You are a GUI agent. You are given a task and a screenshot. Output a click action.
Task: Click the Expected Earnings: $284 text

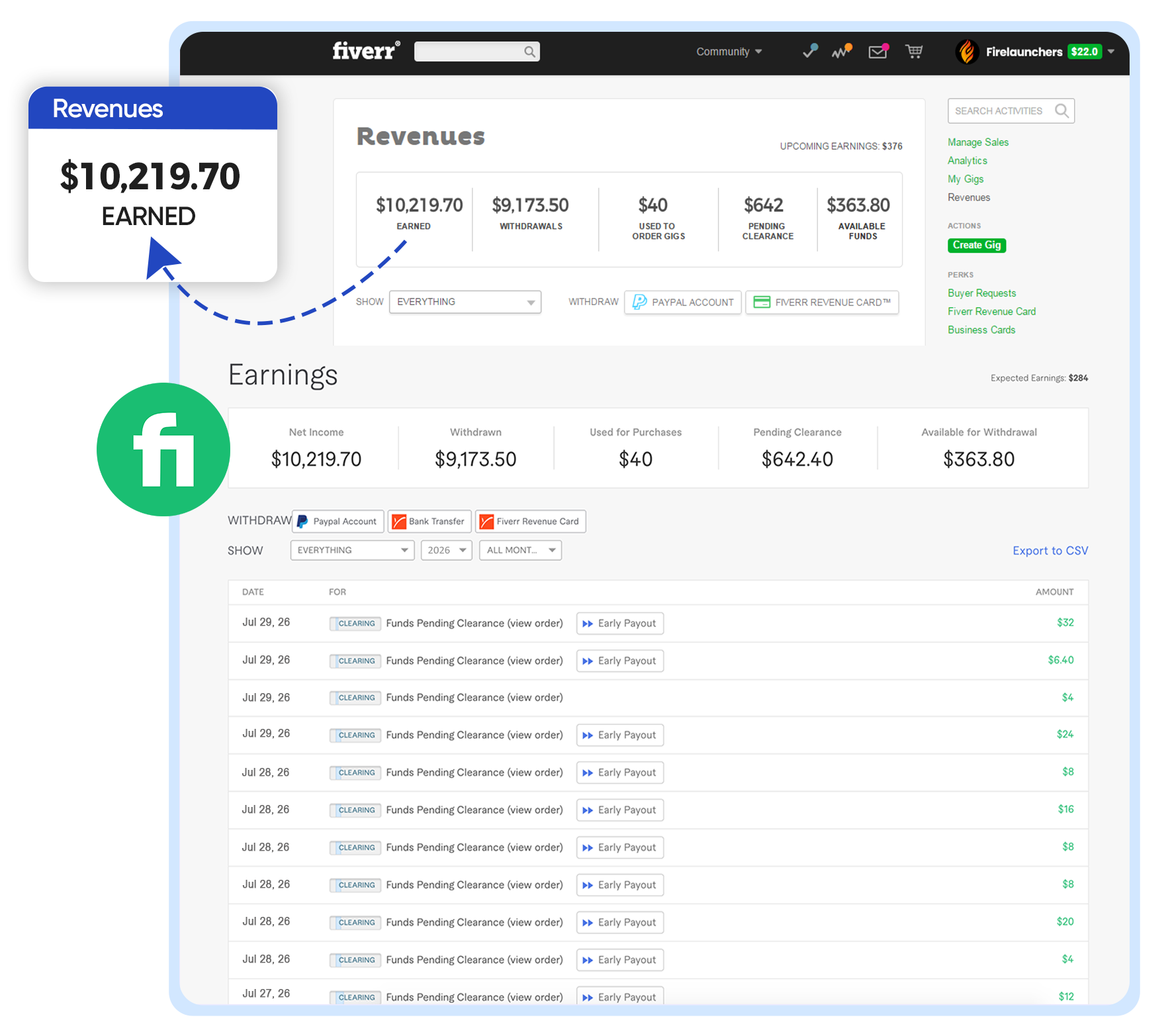tap(1039, 379)
